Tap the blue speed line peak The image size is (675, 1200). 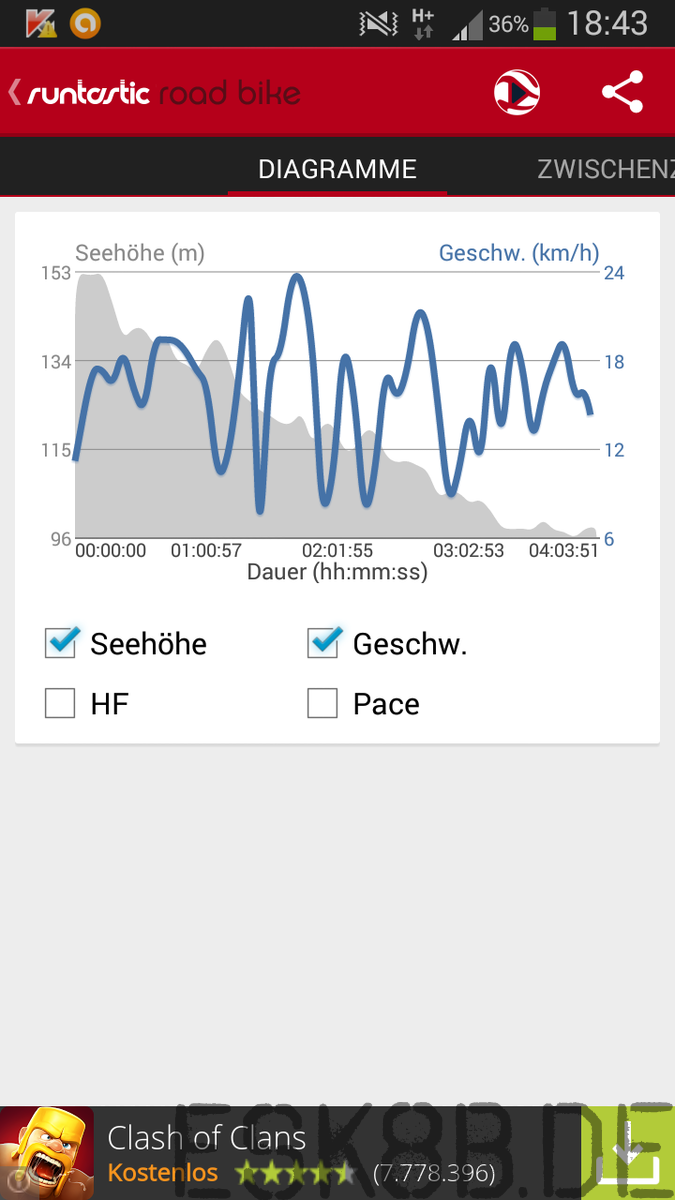[x=296, y=276]
